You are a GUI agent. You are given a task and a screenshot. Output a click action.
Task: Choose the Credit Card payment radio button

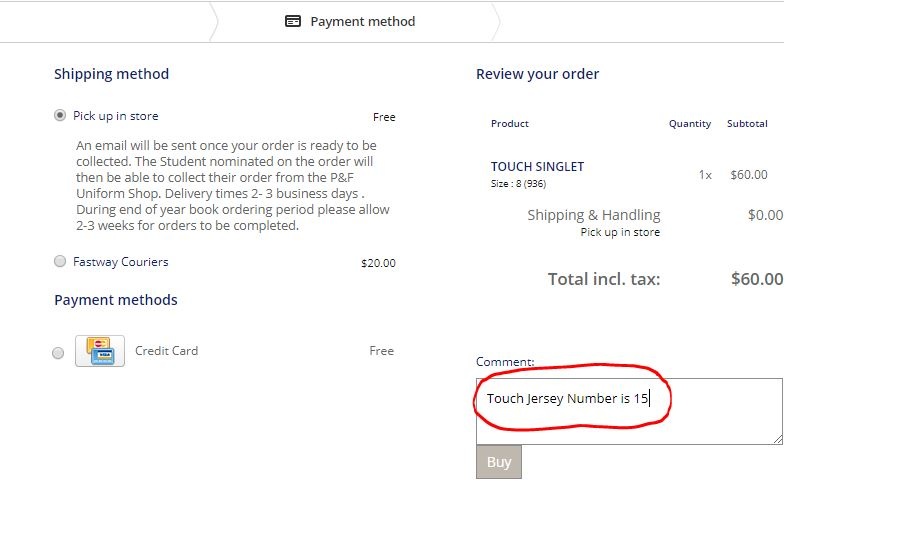58,353
